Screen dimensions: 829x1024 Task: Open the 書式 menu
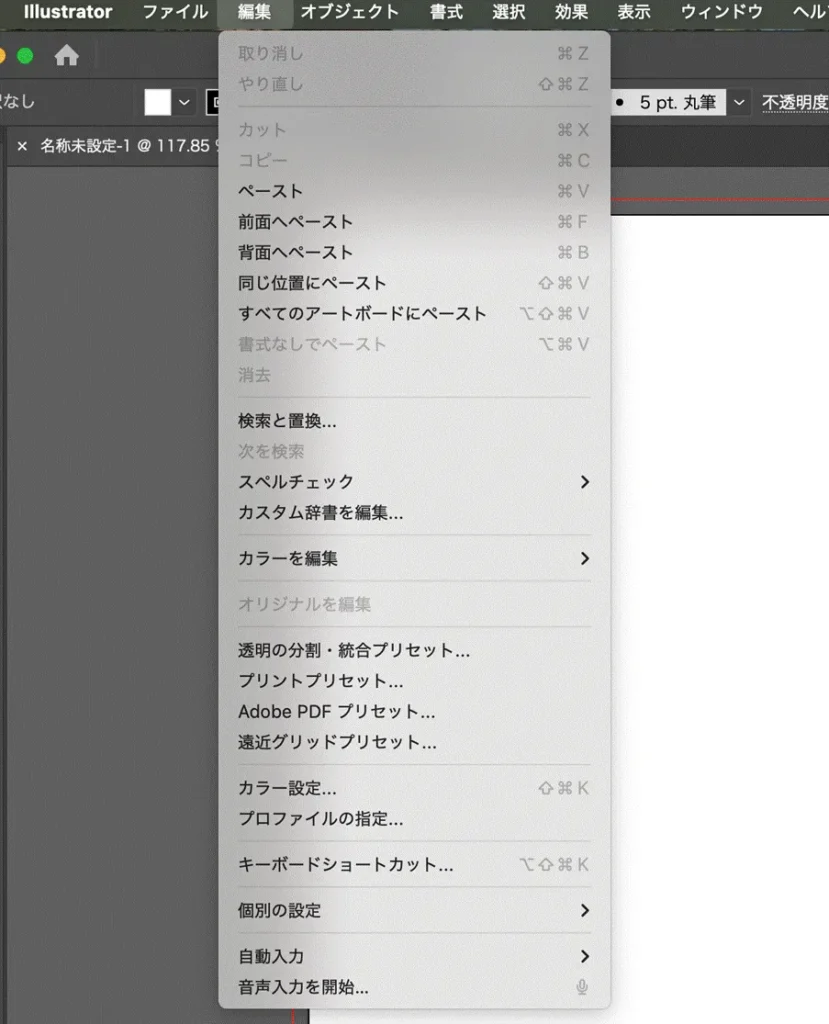(x=445, y=12)
